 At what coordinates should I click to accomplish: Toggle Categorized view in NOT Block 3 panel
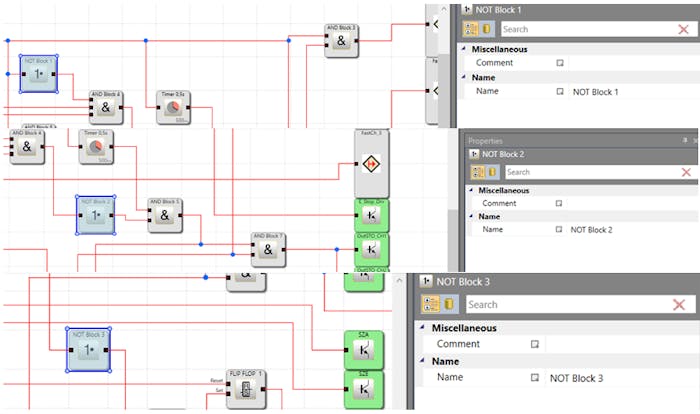tap(431, 304)
